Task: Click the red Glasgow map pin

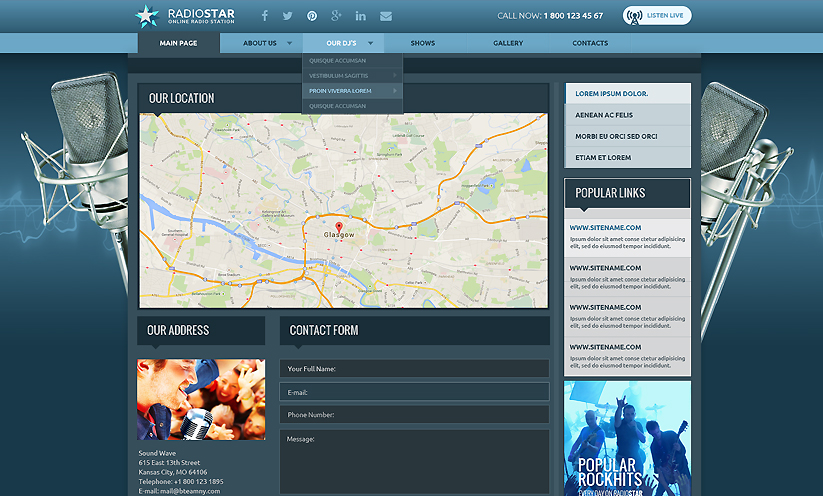Action: click(x=339, y=228)
